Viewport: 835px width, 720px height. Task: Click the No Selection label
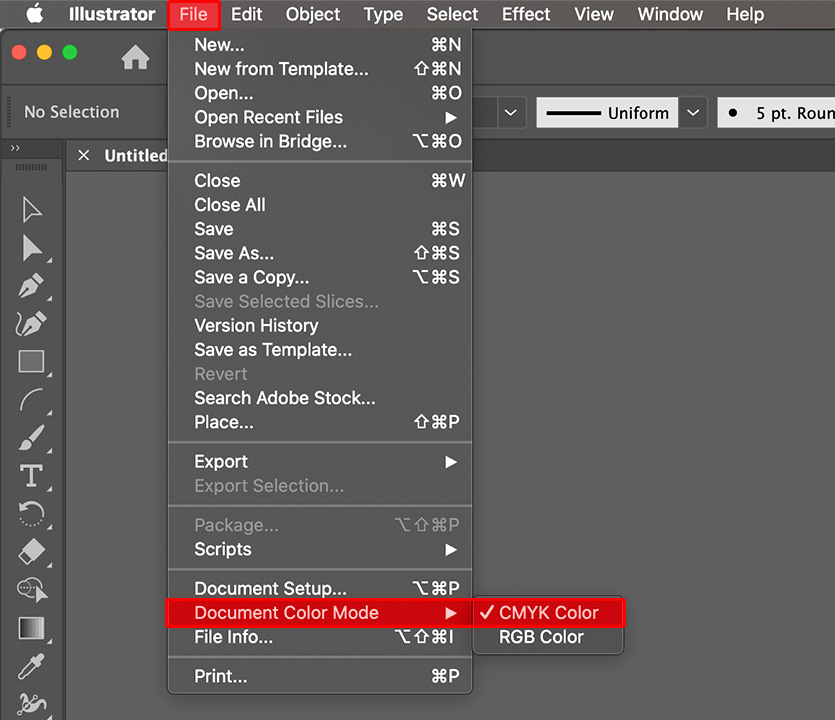pos(72,112)
